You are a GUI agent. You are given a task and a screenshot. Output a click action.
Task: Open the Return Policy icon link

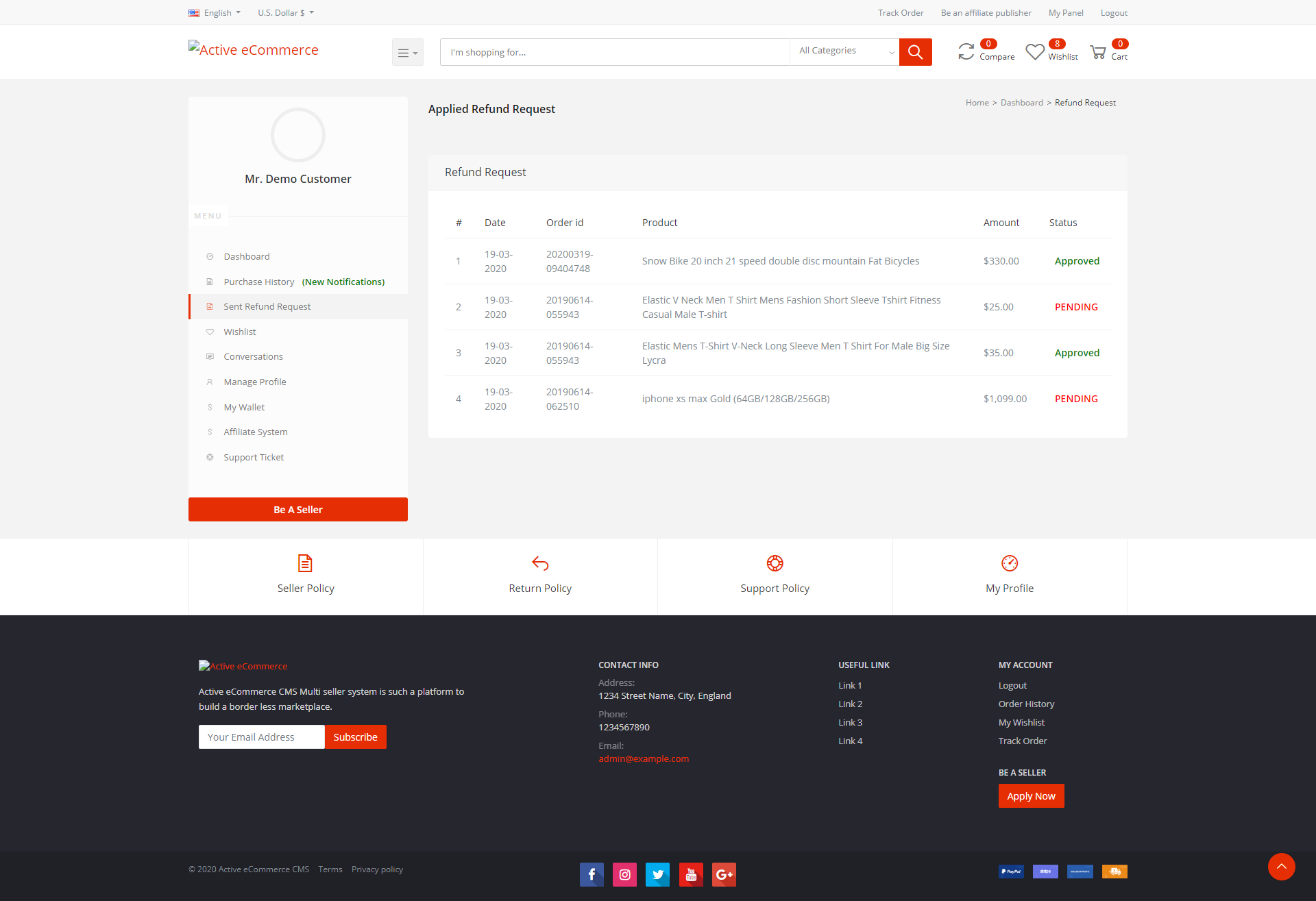pyautogui.click(x=540, y=563)
